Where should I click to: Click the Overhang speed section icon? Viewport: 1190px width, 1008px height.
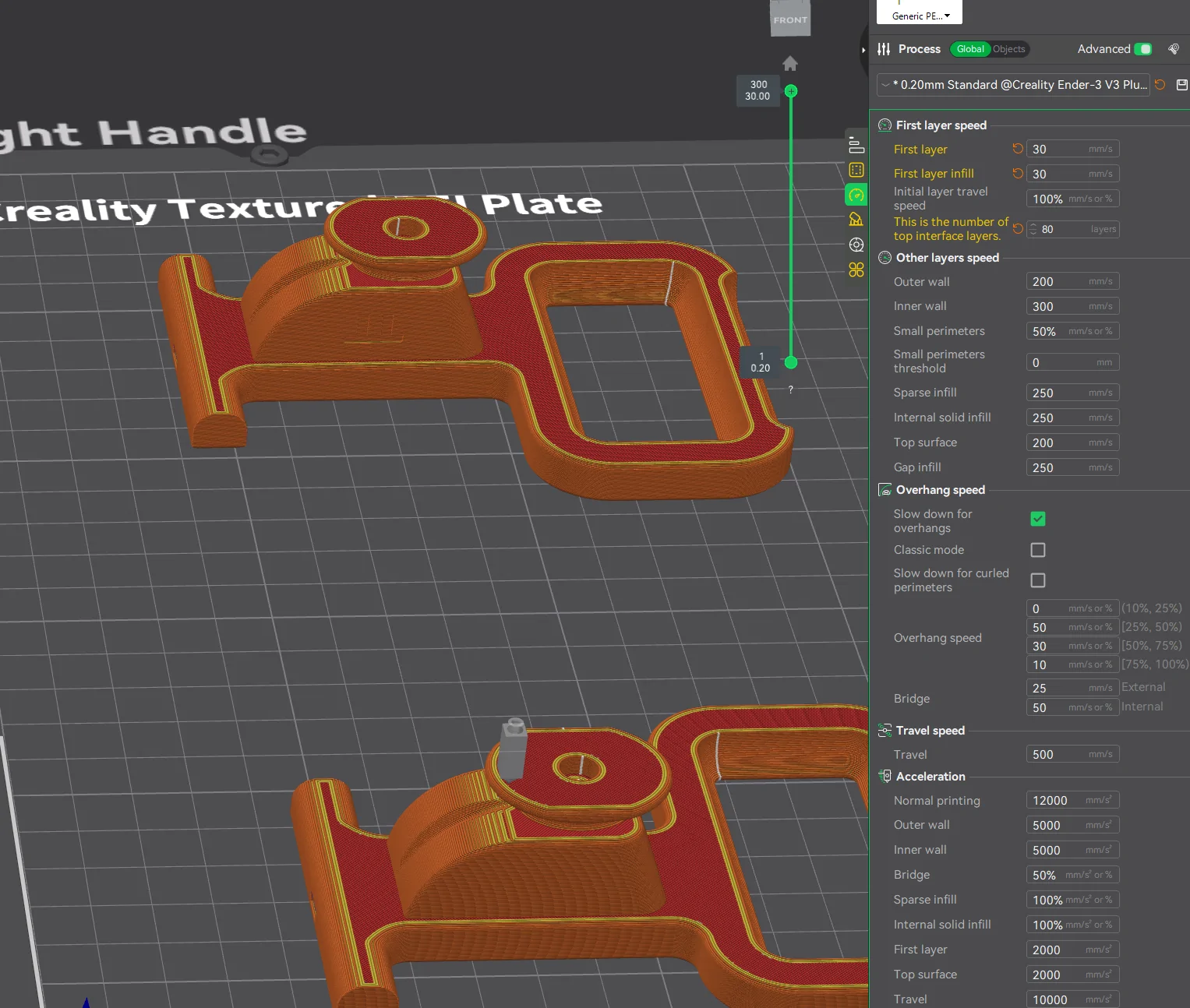[x=885, y=490]
